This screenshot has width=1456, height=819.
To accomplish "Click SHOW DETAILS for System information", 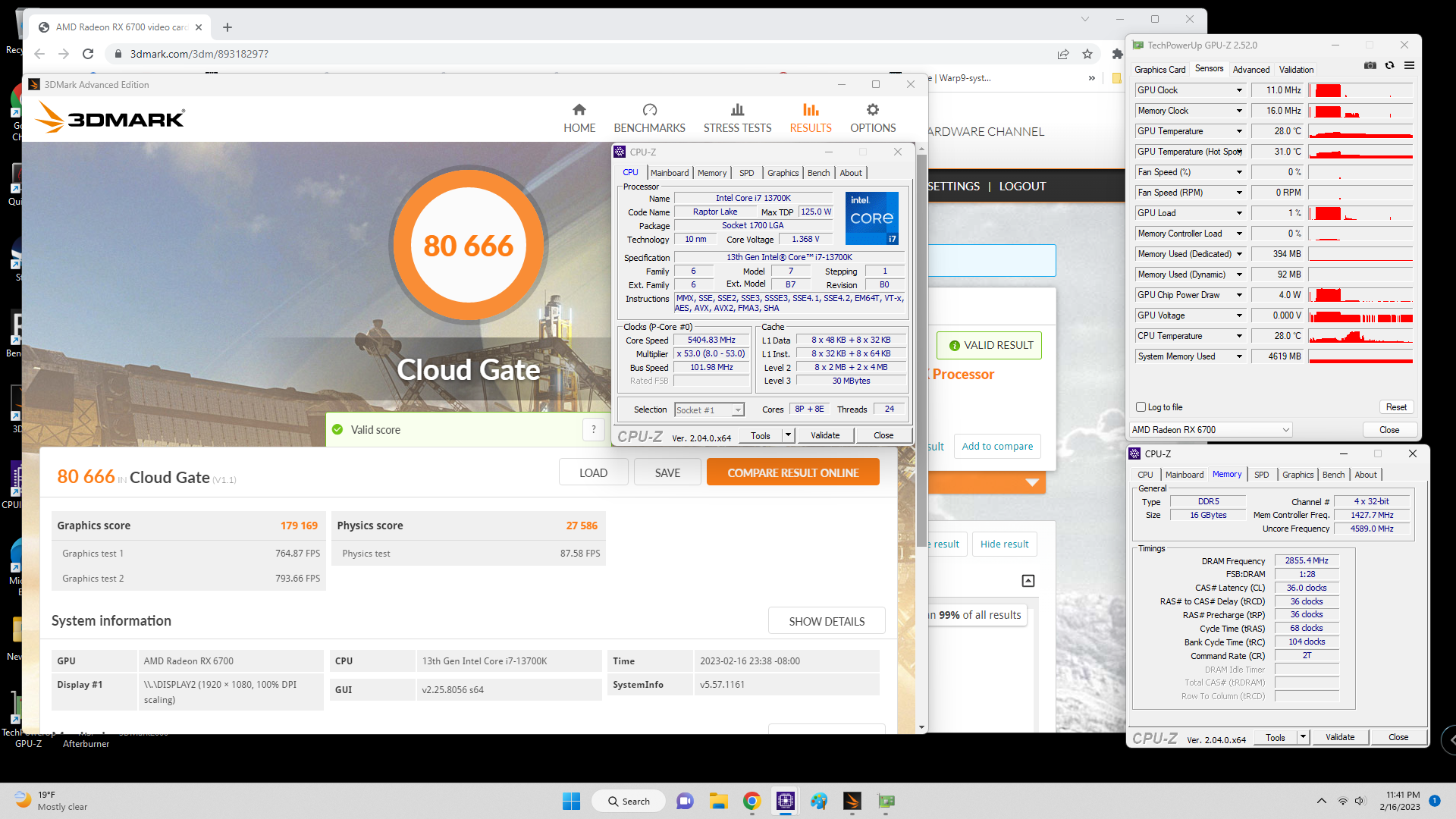I will point(827,621).
